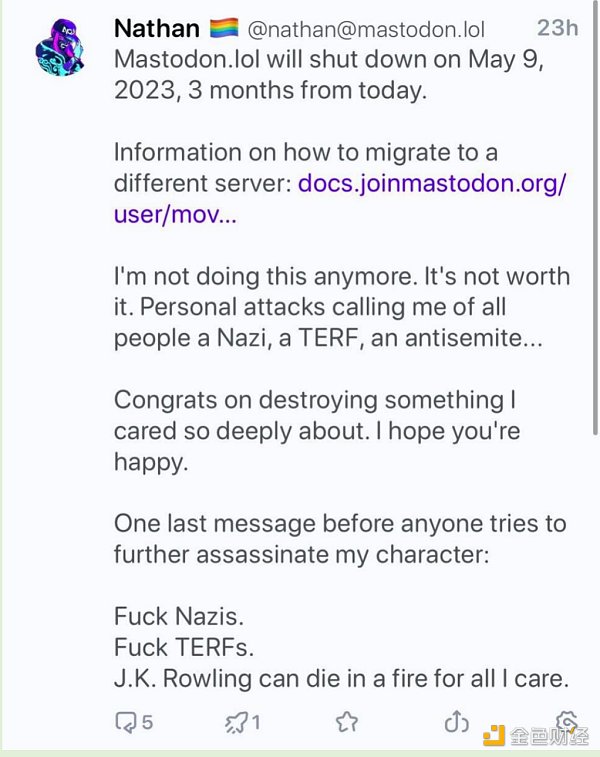Click the reply count number 5
This screenshot has height=757, width=600.
(x=147, y=722)
